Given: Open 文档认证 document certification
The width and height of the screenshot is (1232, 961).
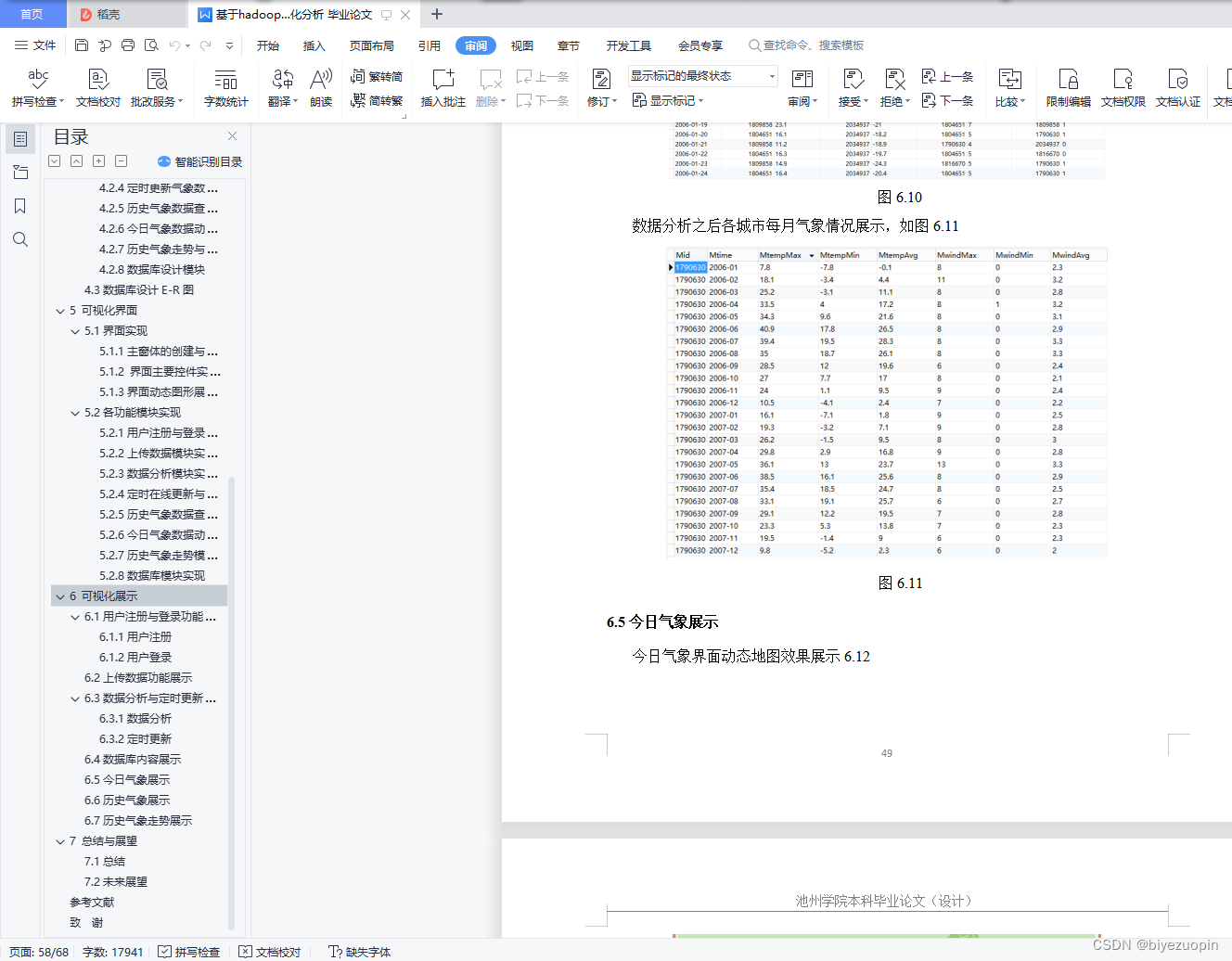Looking at the screenshot, I should coord(1178,88).
